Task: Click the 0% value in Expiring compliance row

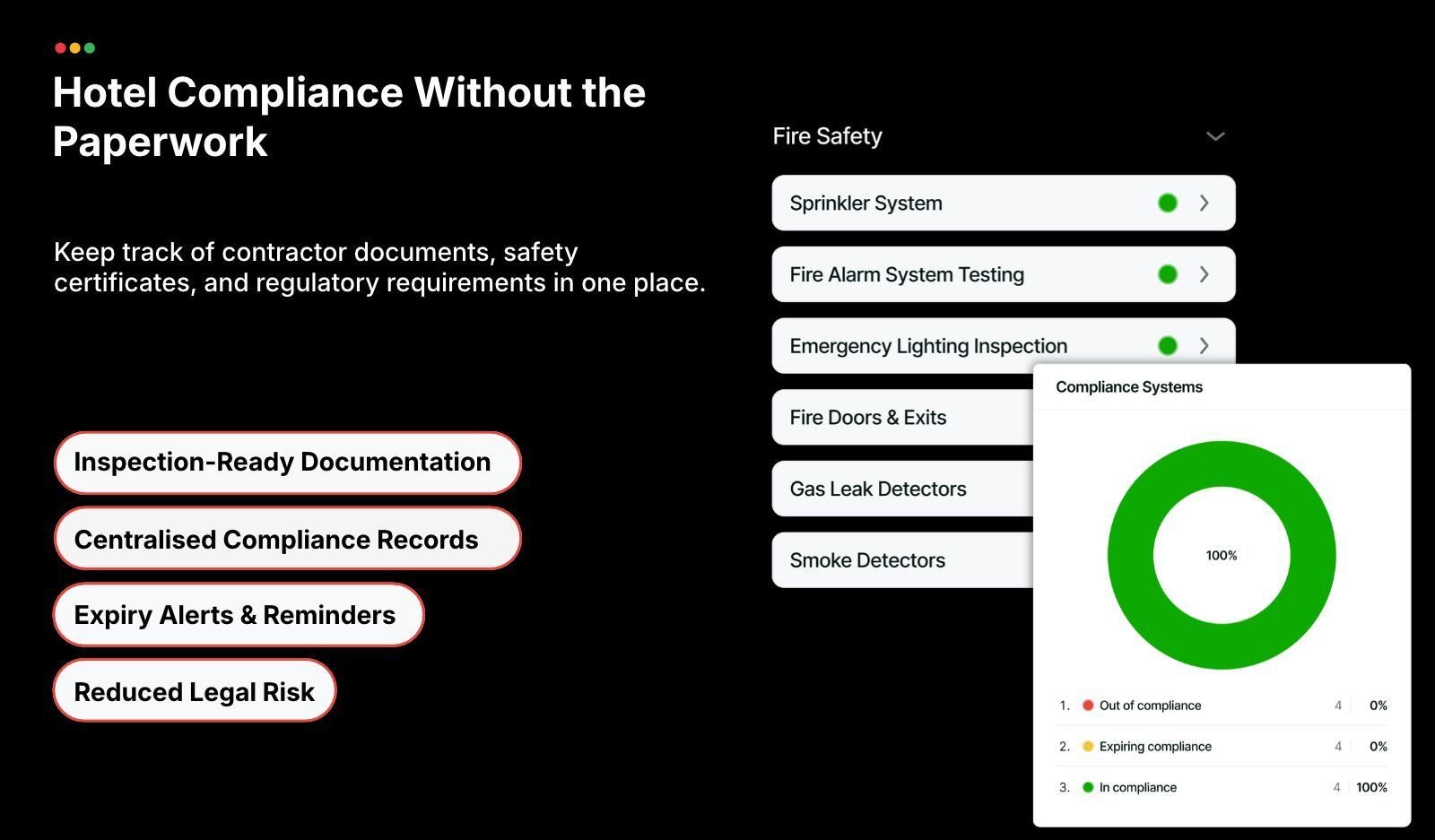Action: point(1378,747)
